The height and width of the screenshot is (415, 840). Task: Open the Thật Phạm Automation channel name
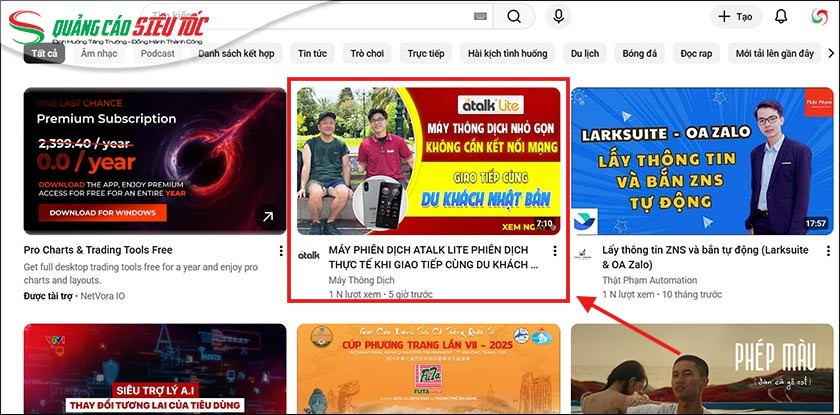pos(649,280)
